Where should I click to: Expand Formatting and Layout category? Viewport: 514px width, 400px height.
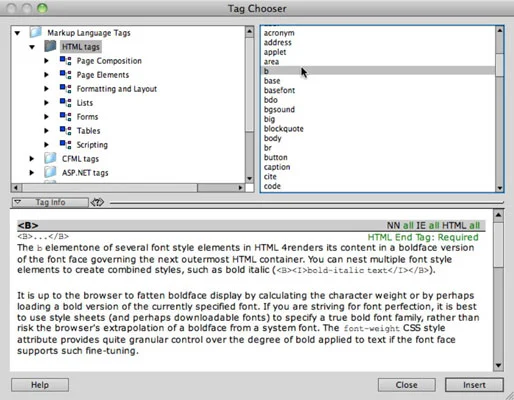coord(46,89)
